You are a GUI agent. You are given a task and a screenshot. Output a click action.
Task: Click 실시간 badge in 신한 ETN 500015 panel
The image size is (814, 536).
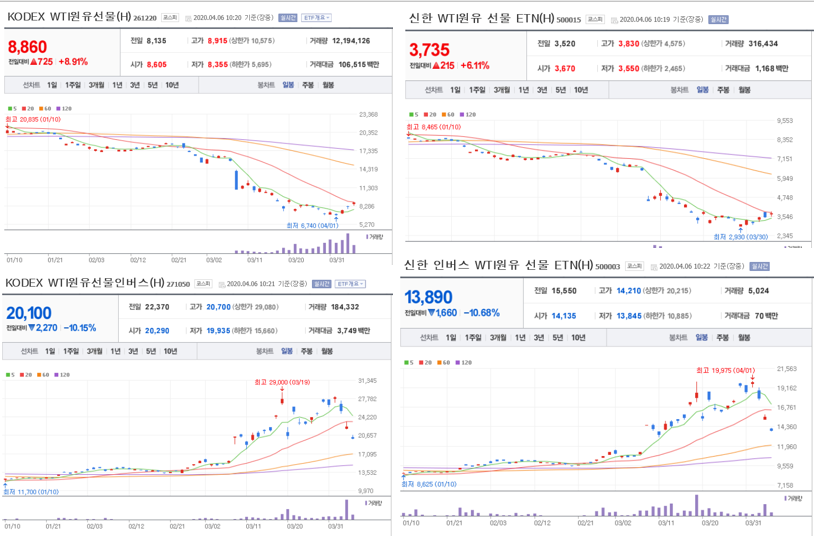click(718, 20)
